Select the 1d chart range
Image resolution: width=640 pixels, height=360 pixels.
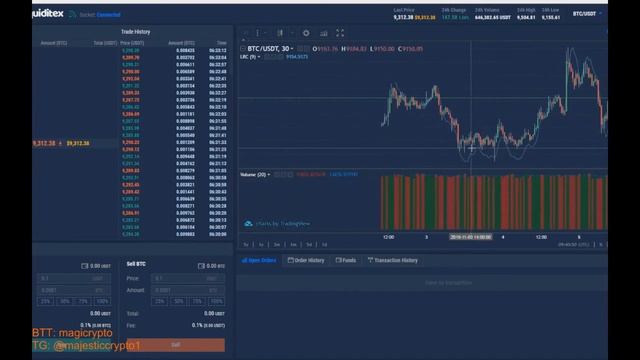point(324,245)
